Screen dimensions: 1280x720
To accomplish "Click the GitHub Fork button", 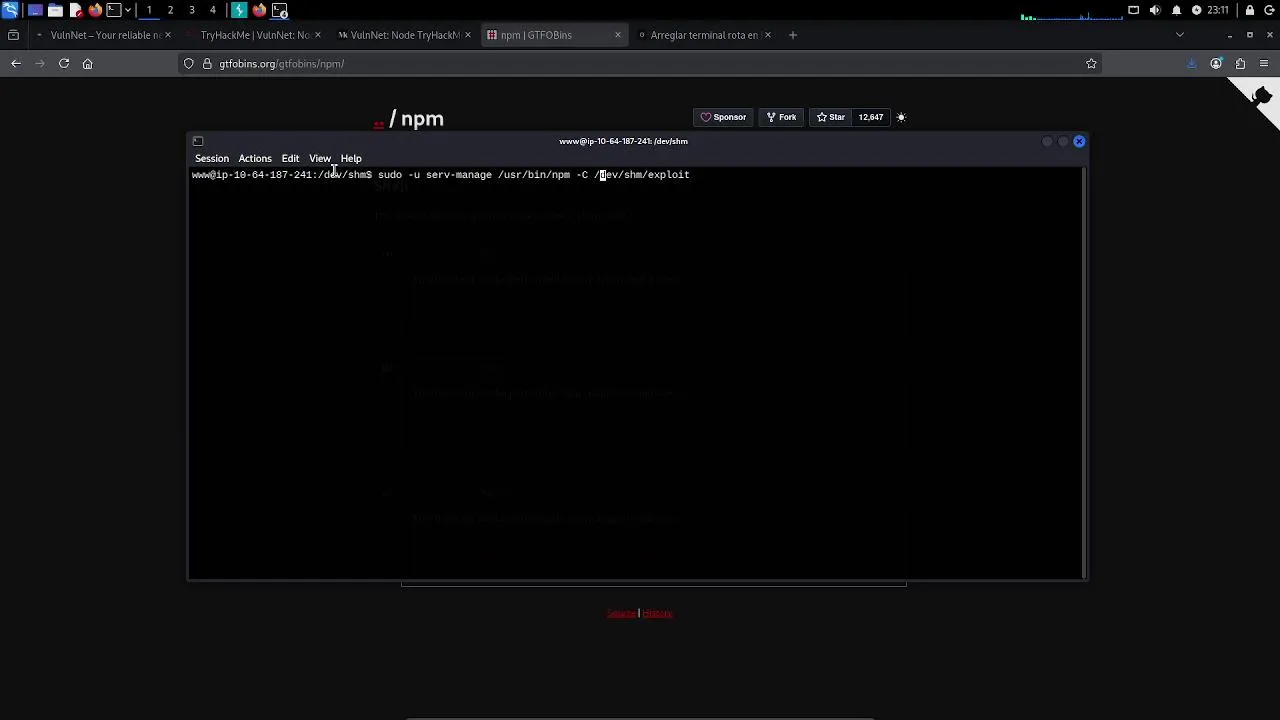I will pyautogui.click(x=781, y=117).
